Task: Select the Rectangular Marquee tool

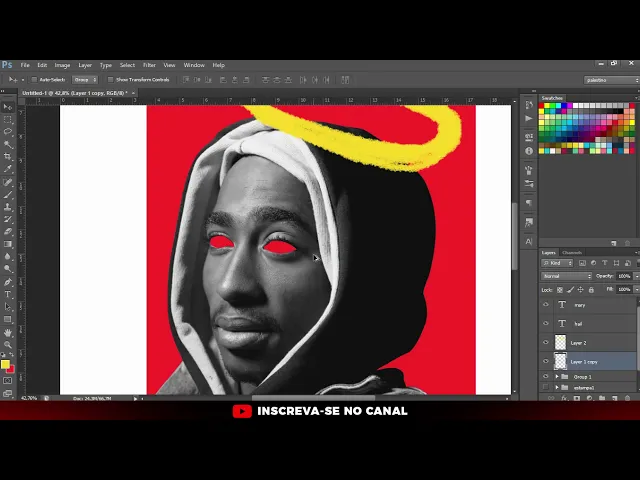Action: click(x=8, y=120)
